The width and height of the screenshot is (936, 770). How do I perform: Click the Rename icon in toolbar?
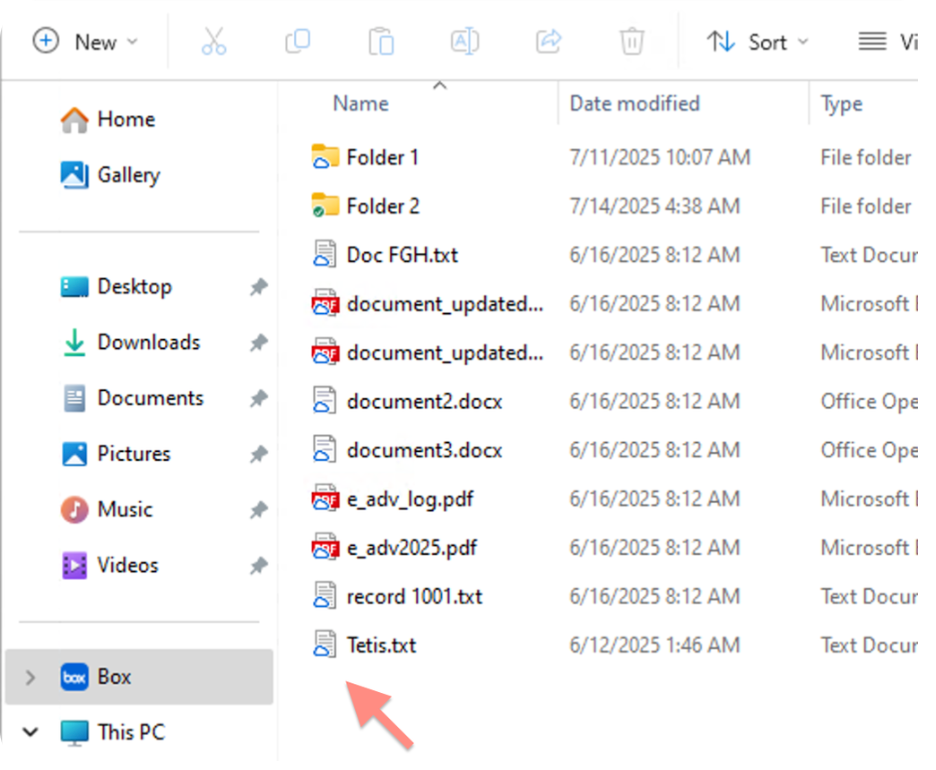[464, 42]
